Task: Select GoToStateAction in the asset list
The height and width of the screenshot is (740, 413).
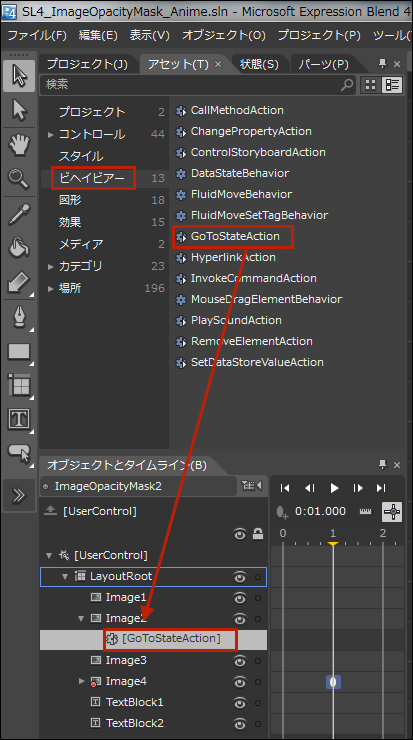Action: [x=234, y=236]
